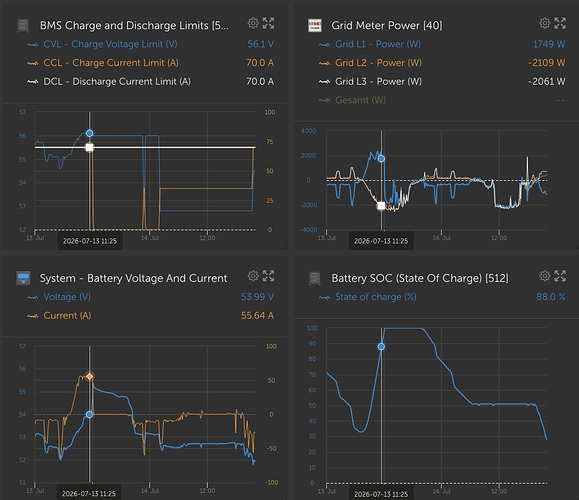The width and height of the screenshot is (579, 500).
Task: Click timestamp tooltip under battery voltage chart
Action: [x=89, y=493]
